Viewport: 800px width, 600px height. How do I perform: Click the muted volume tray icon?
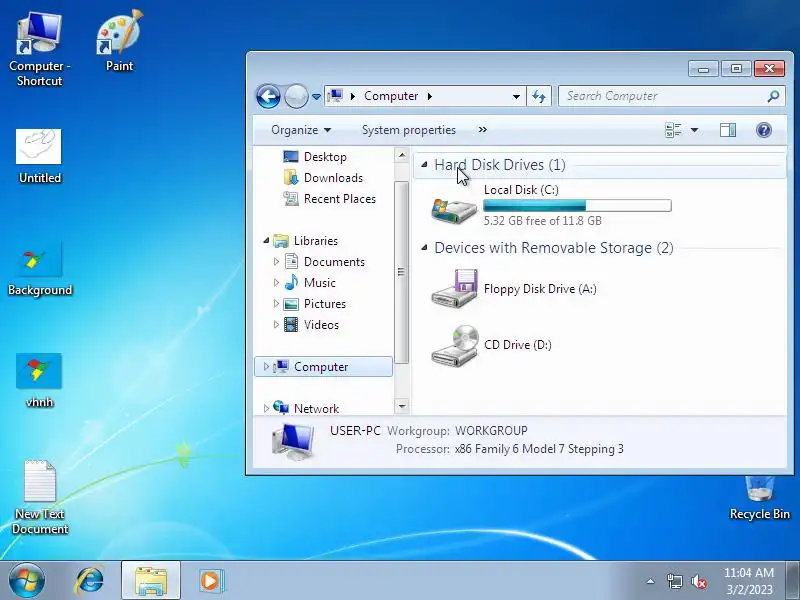click(x=699, y=581)
